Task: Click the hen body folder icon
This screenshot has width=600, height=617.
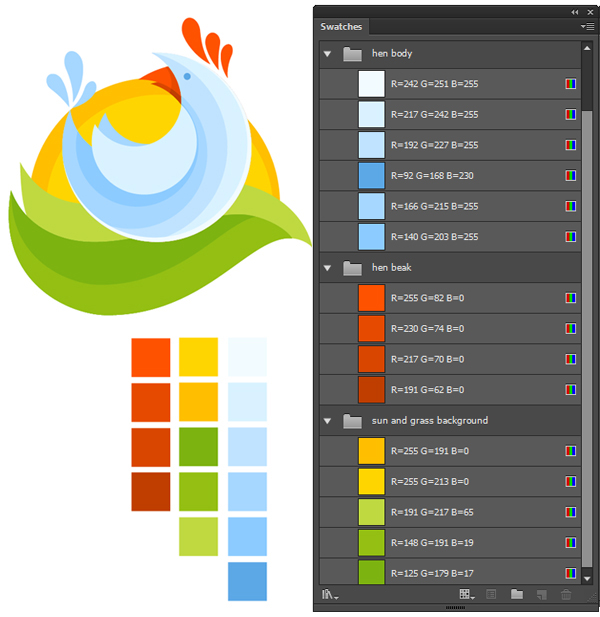Action: tap(352, 54)
